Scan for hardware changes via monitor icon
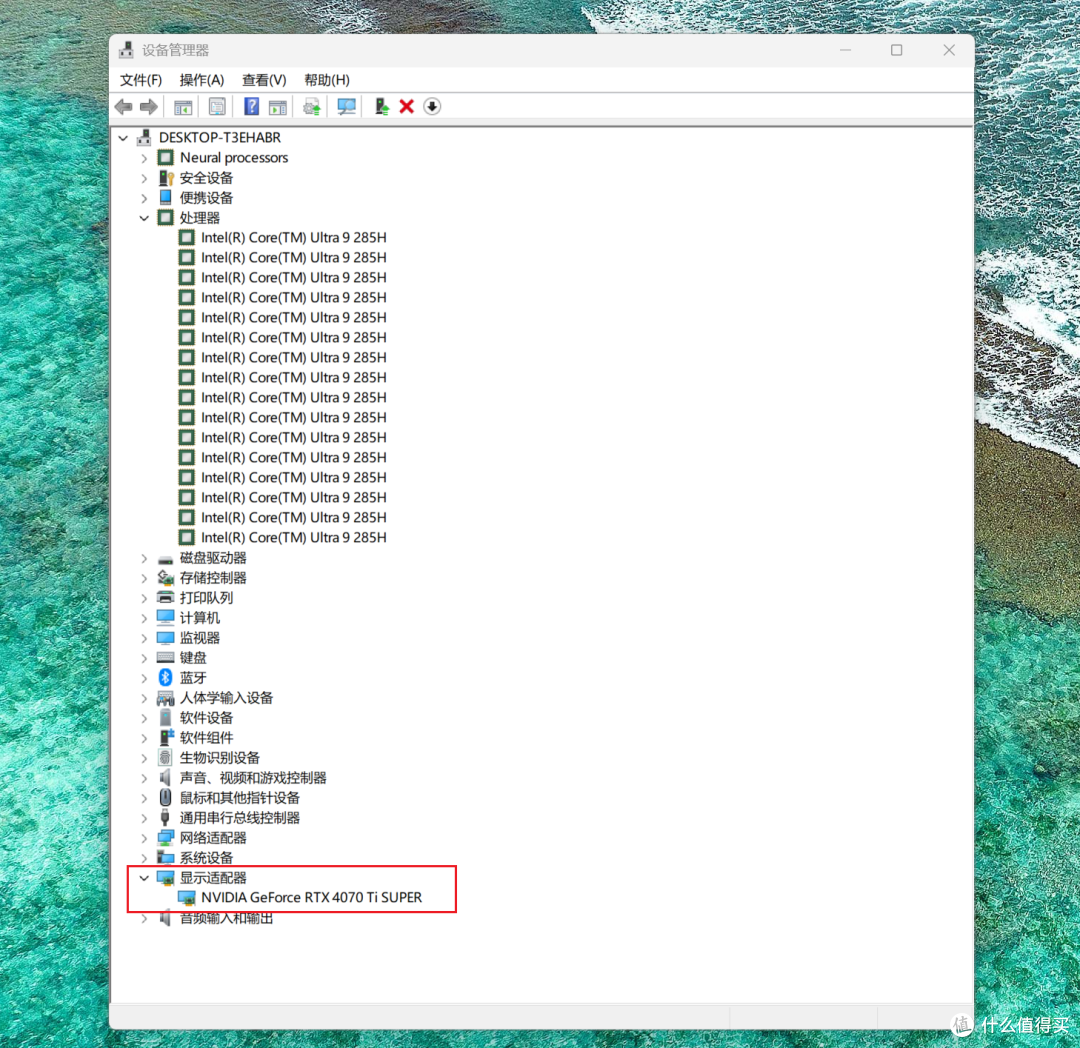1080x1048 pixels. (346, 107)
